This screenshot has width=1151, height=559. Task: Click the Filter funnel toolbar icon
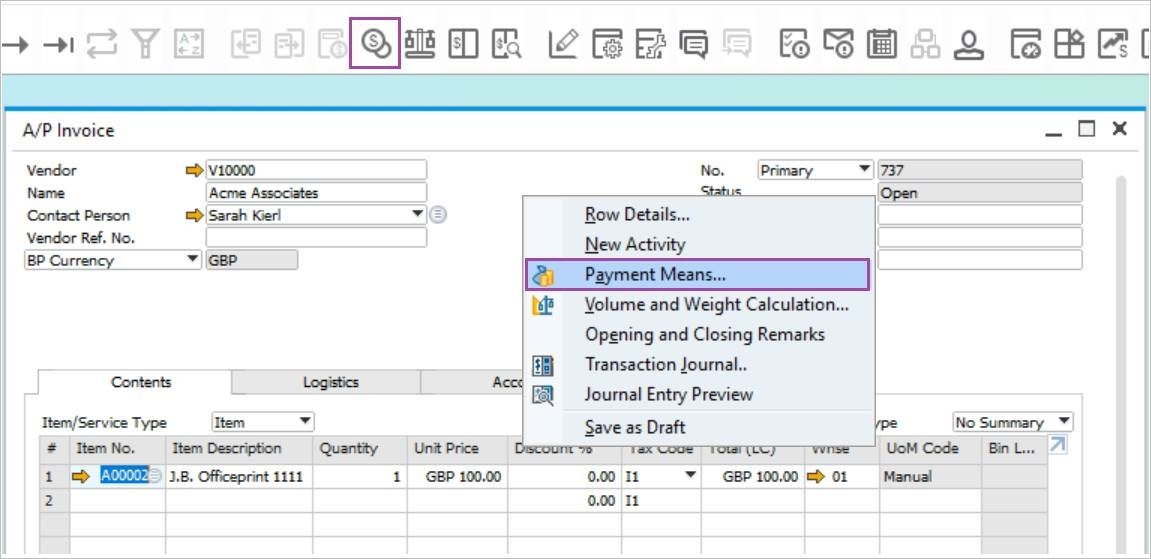click(x=145, y=44)
